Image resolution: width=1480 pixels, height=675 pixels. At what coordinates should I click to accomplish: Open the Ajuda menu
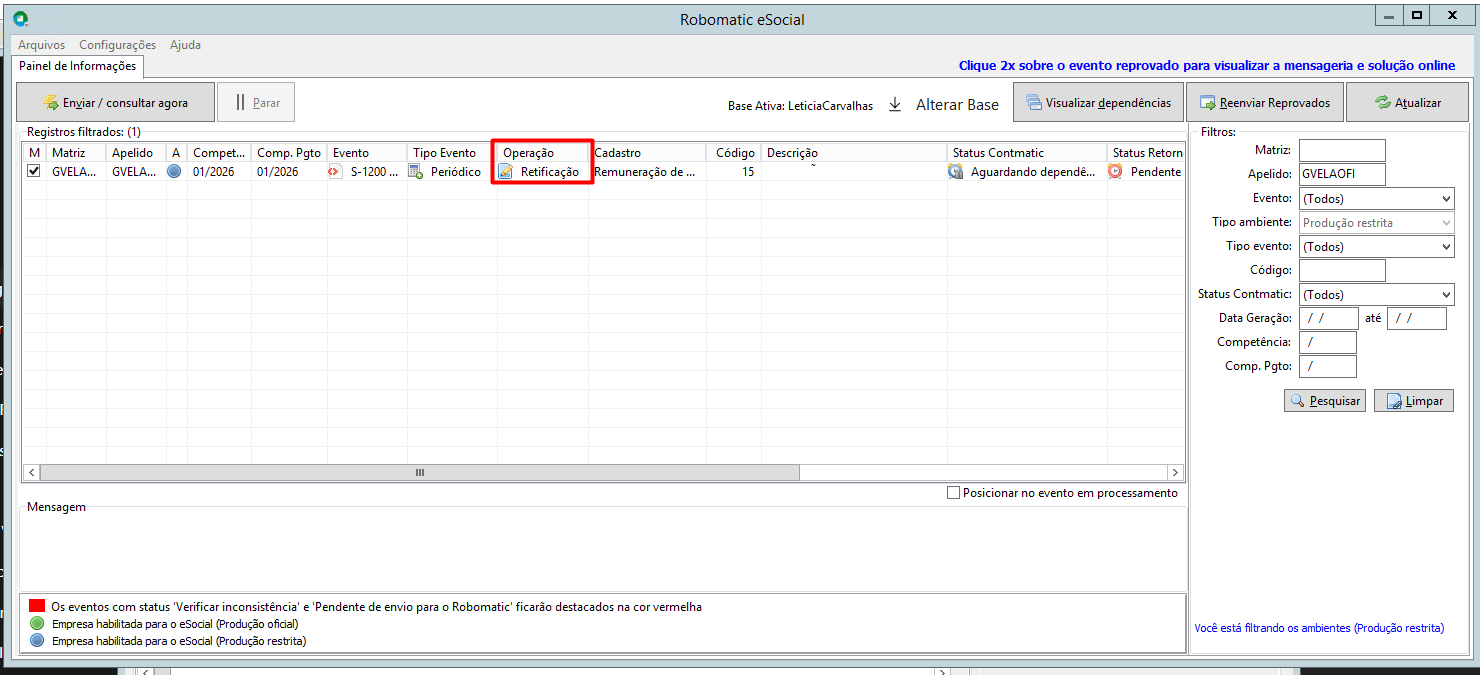pyautogui.click(x=186, y=45)
